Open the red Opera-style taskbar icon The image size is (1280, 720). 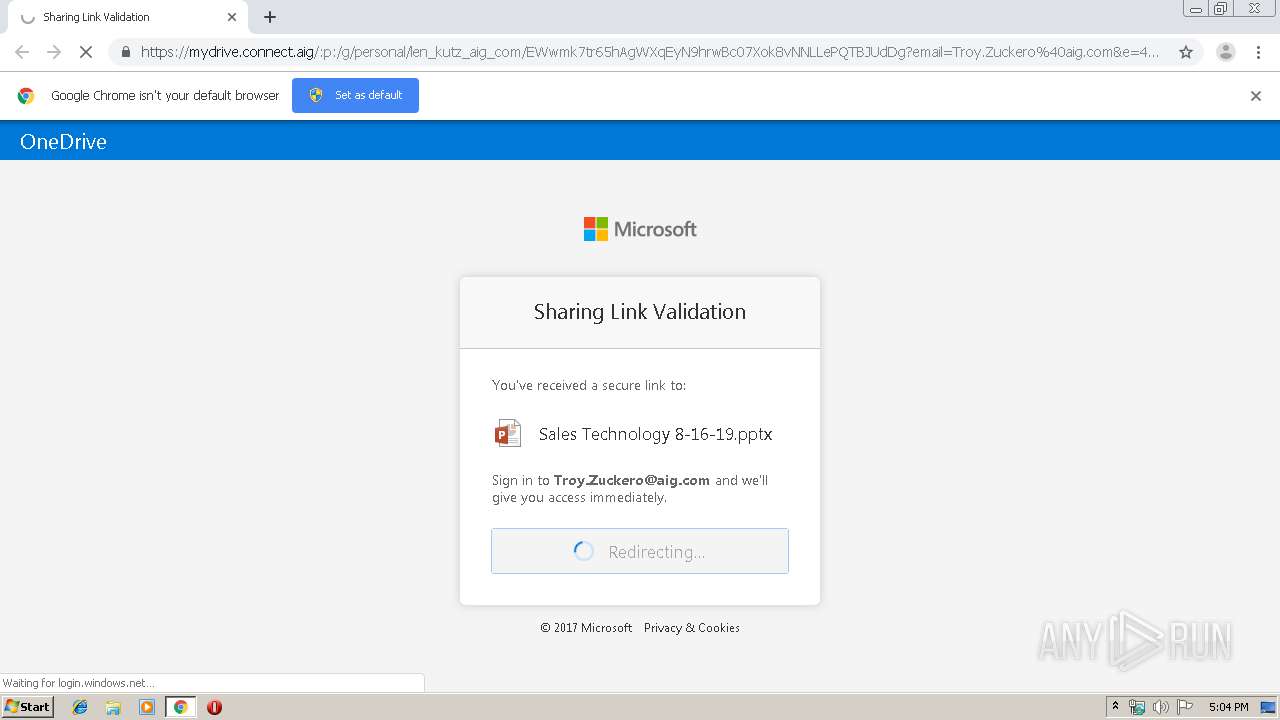(x=214, y=707)
